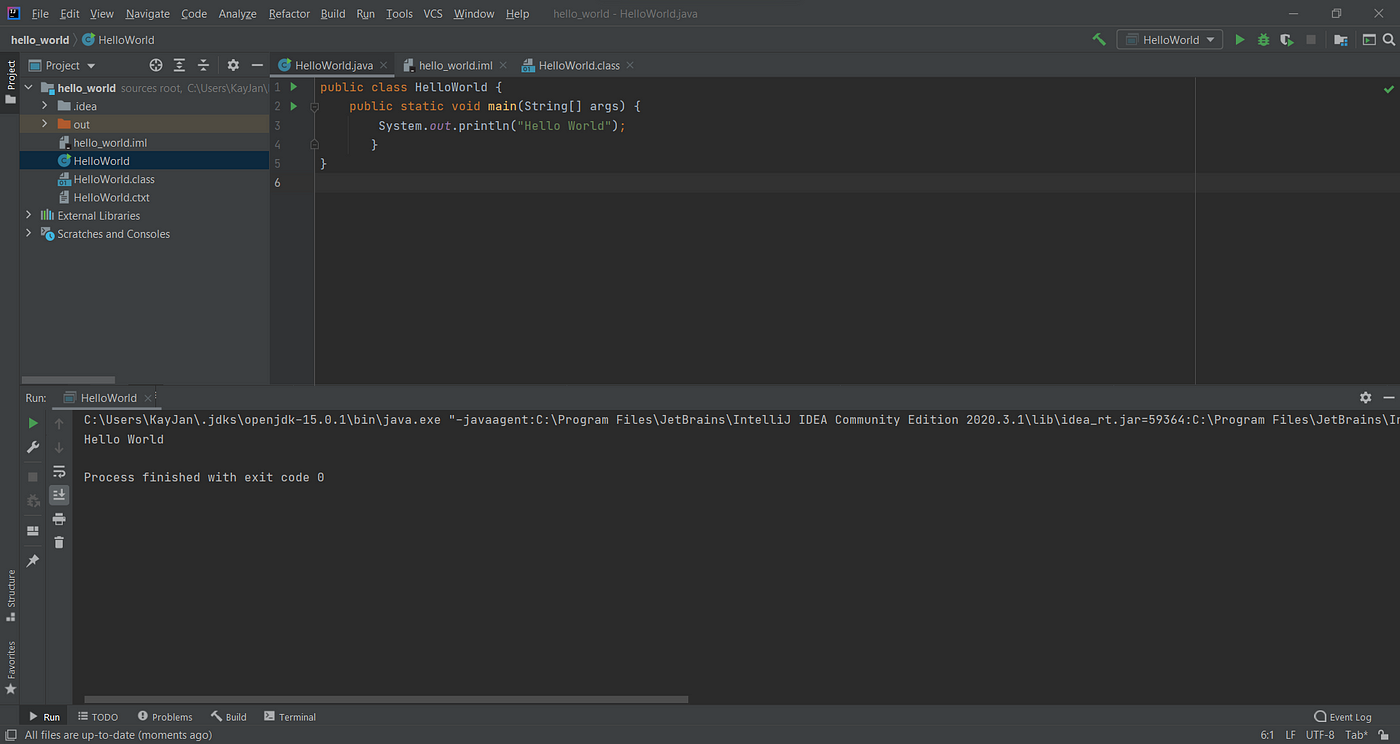Image resolution: width=1400 pixels, height=744 pixels.
Task: Open Project Structure via folder icon
Action: pyautogui.click(x=1341, y=40)
